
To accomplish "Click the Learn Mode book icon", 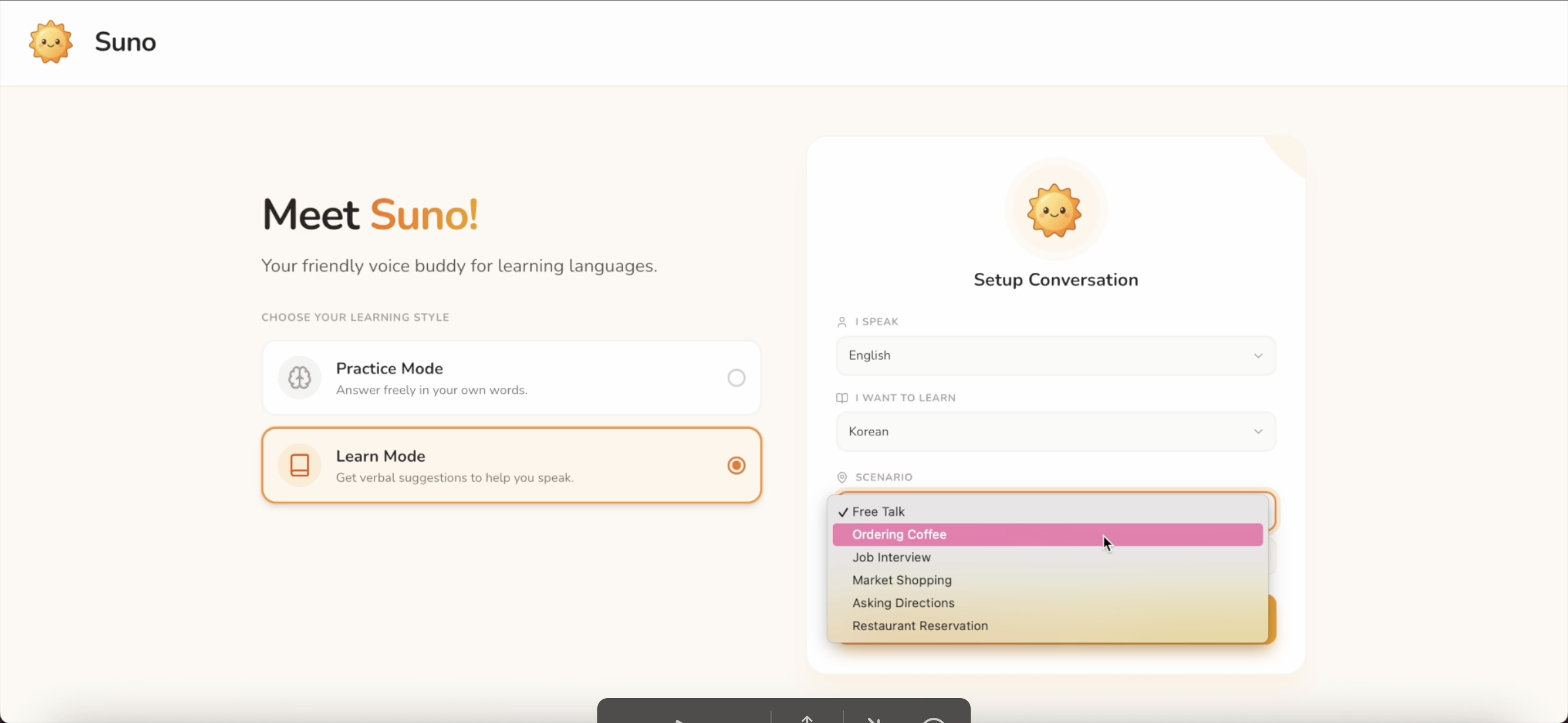I will 300,465.
